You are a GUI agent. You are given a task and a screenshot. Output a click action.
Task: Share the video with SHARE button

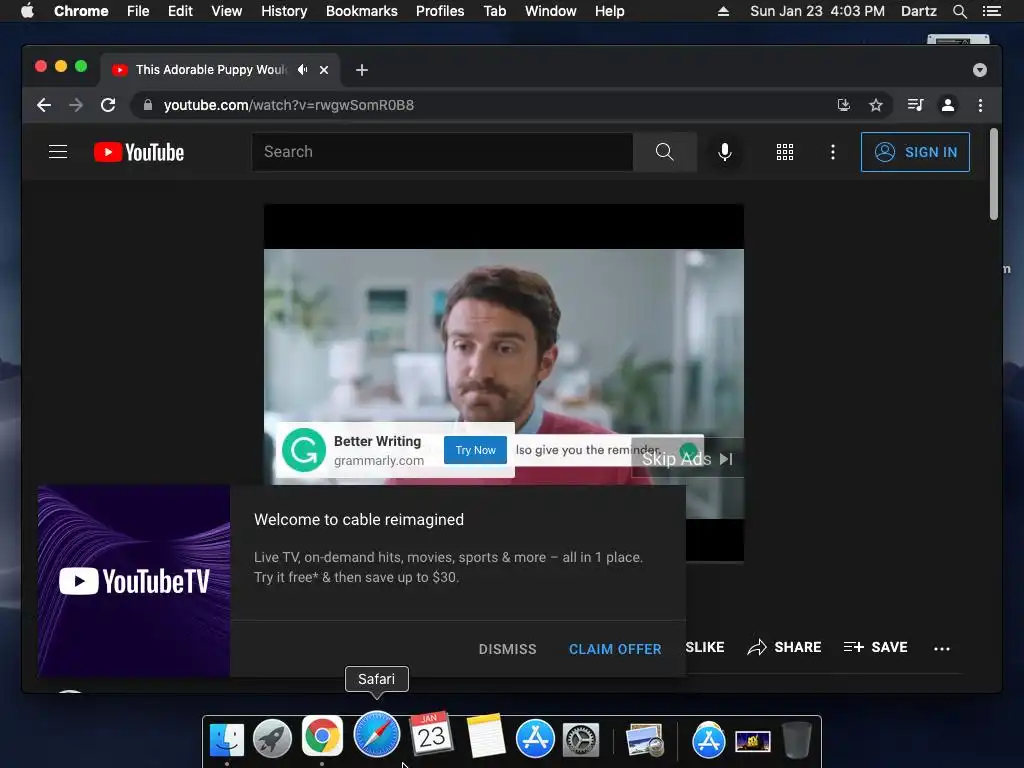click(784, 647)
